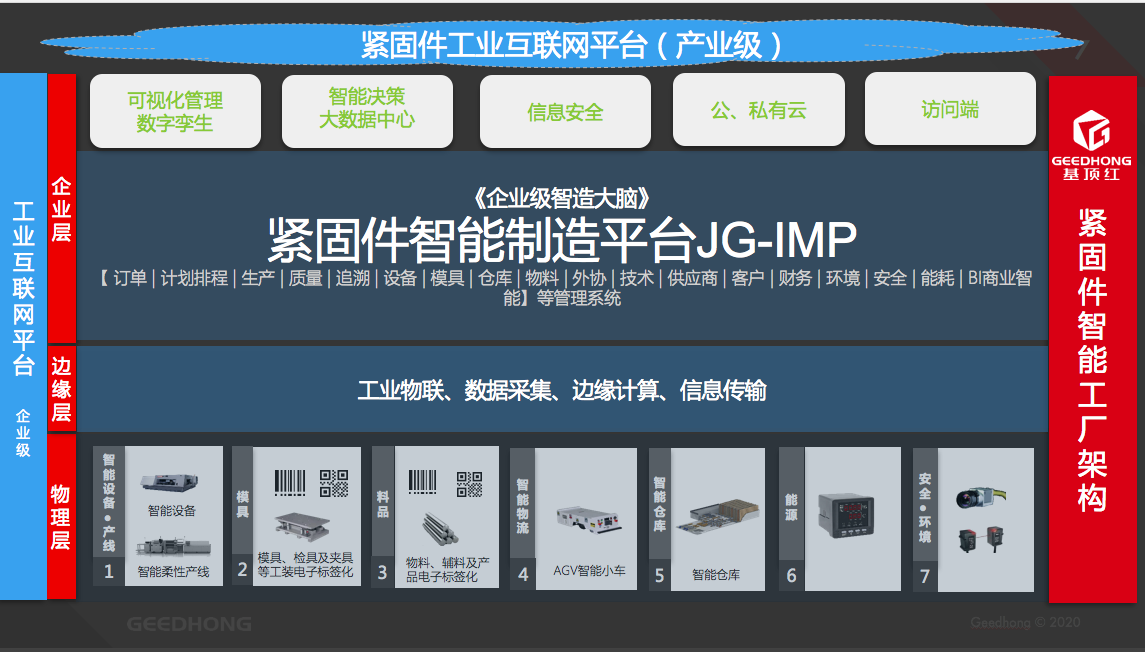The image size is (1145, 652).
Task: Click the blue 工业互联网平台 side banner
Action: point(23,337)
